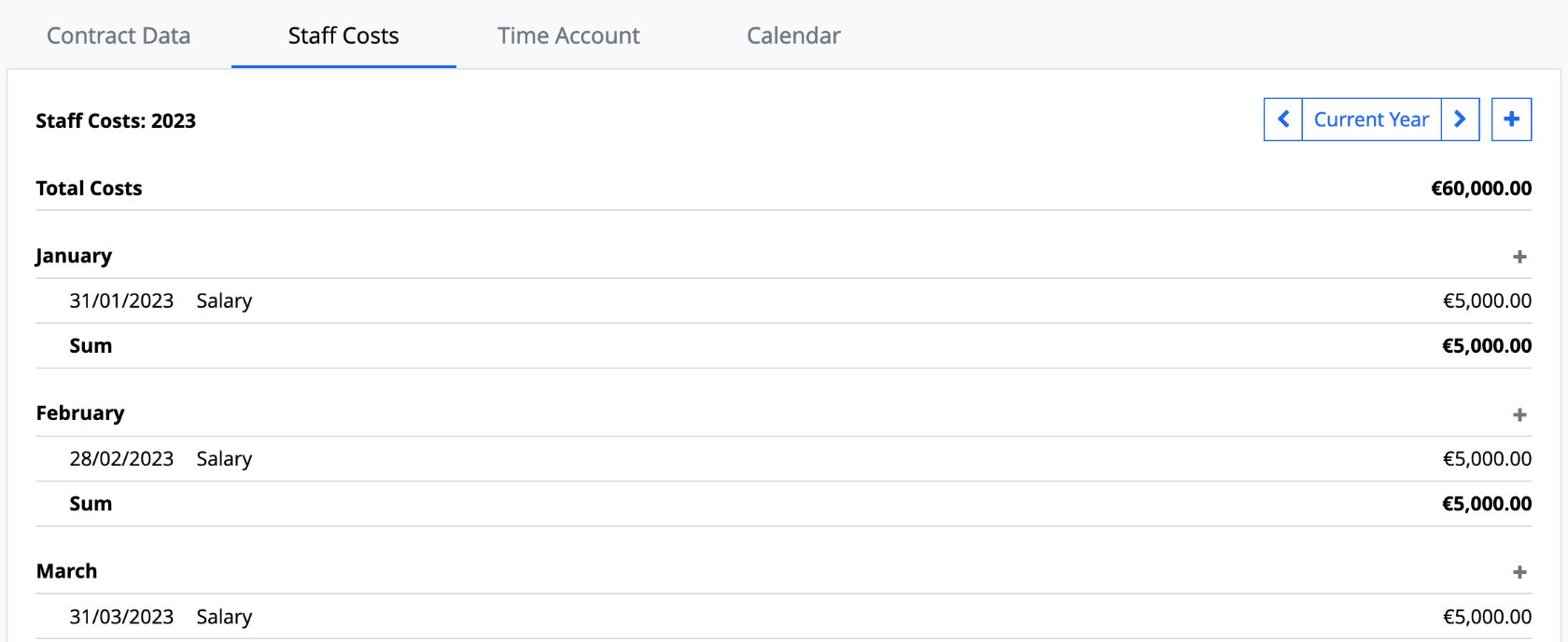Open the Calendar tab

[793, 35]
